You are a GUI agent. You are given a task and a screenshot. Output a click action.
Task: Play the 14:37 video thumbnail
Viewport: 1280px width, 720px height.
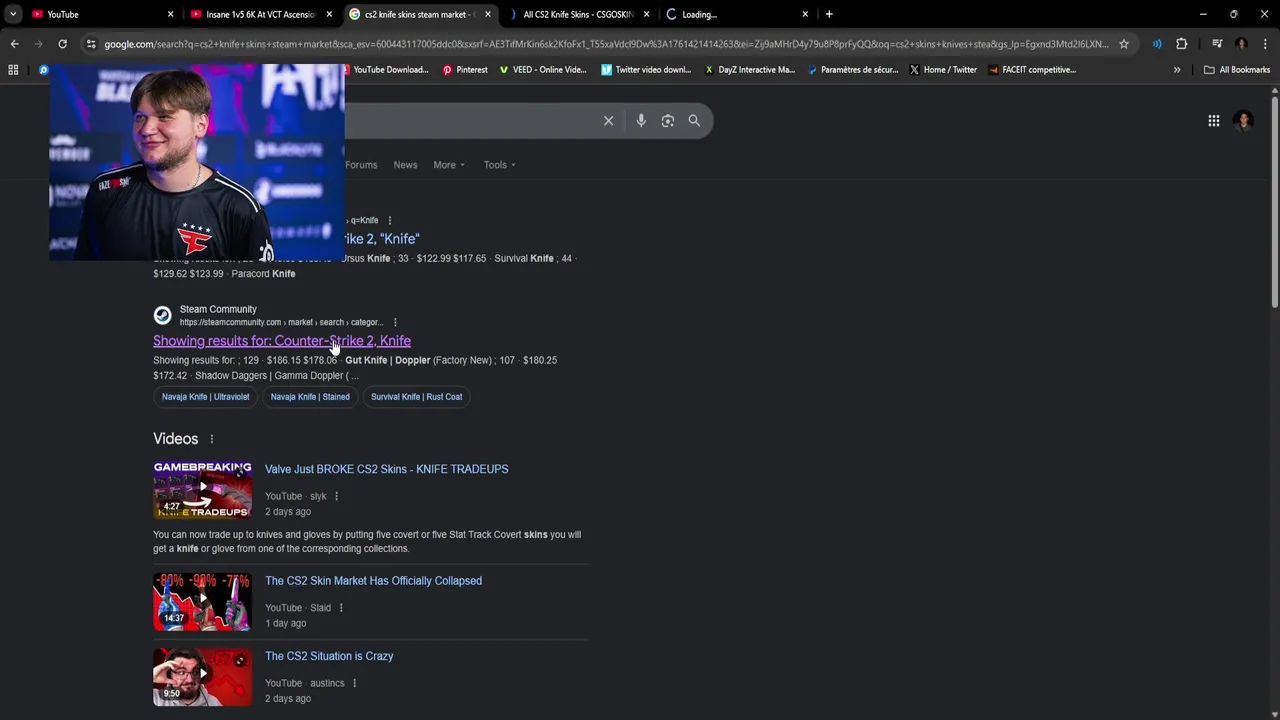click(203, 602)
